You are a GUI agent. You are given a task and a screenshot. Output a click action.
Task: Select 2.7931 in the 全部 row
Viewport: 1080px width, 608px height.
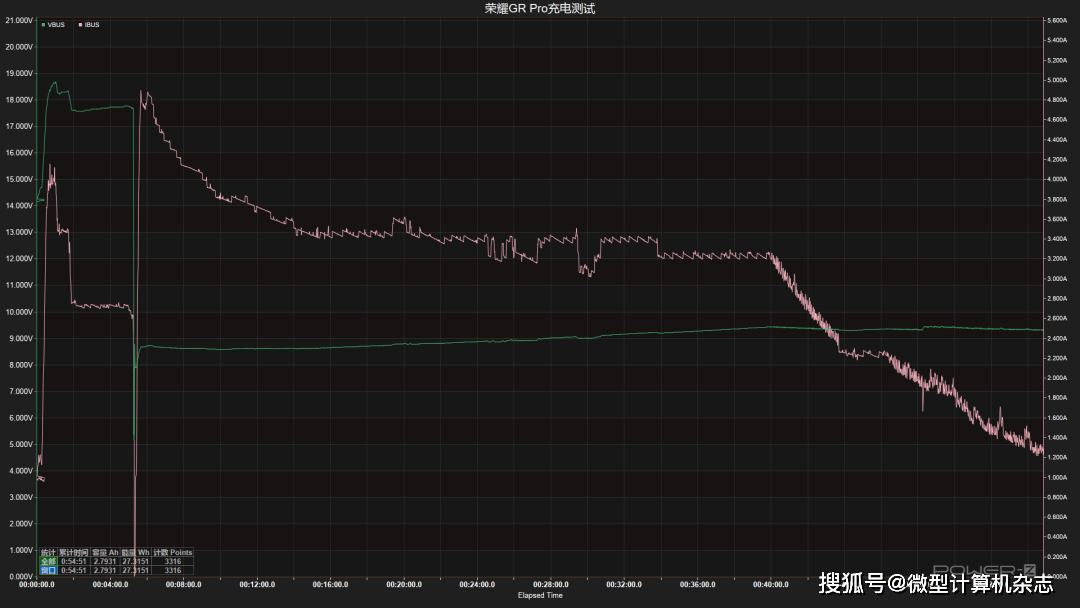tap(105, 561)
